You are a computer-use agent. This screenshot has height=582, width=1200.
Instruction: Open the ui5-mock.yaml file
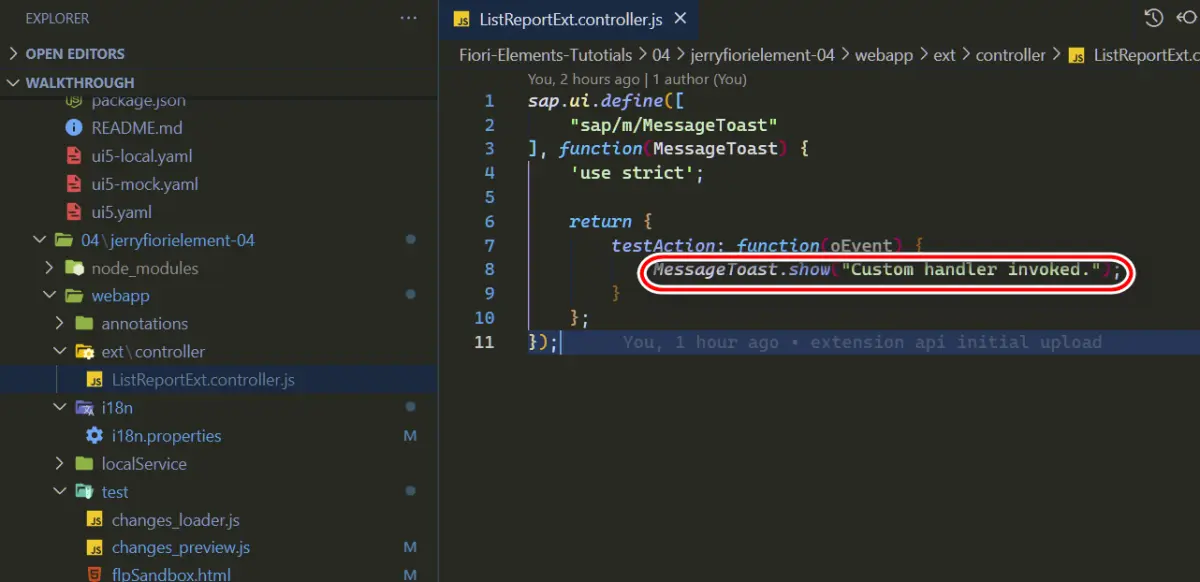145,184
